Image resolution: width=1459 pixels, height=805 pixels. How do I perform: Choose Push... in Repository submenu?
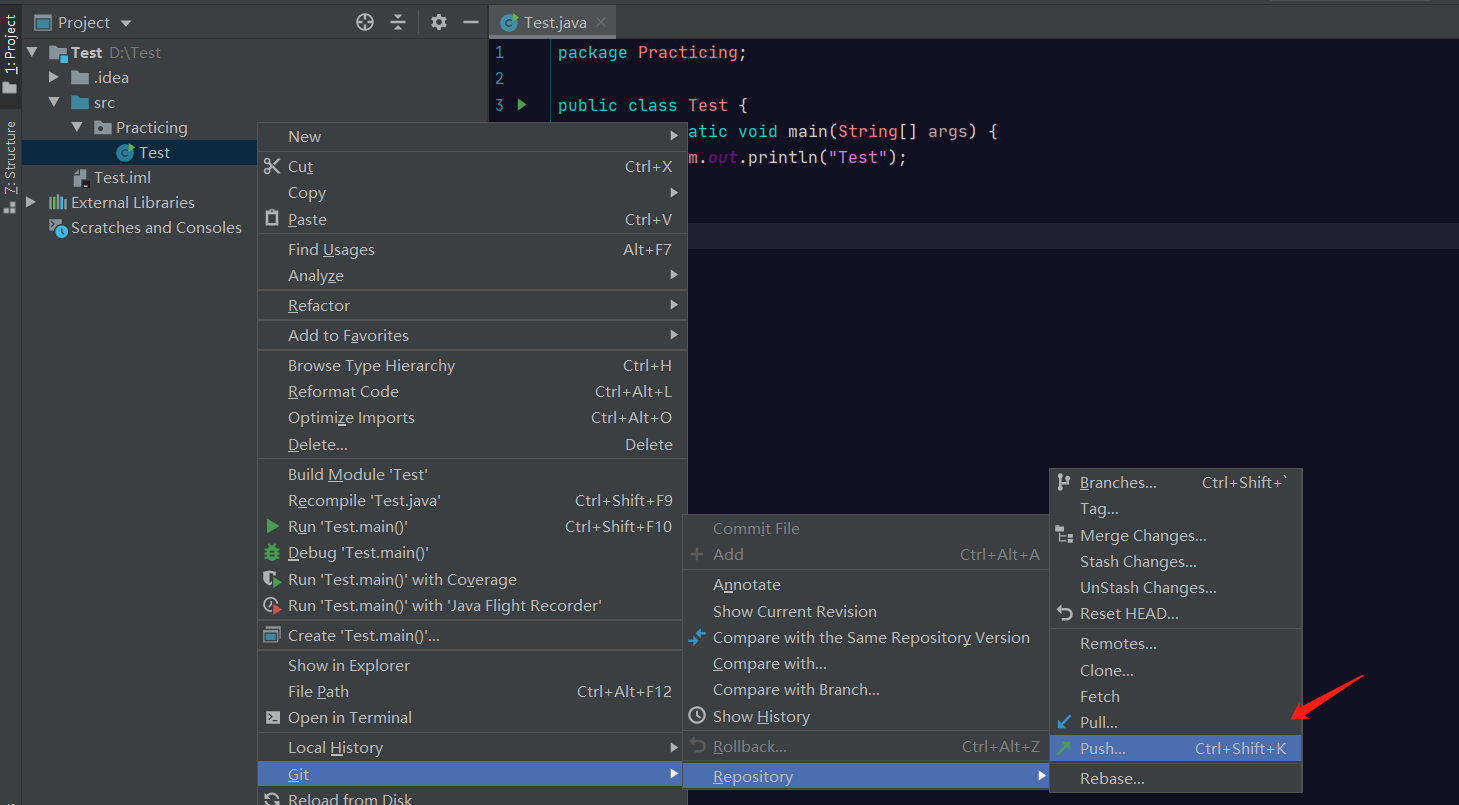pos(1176,748)
